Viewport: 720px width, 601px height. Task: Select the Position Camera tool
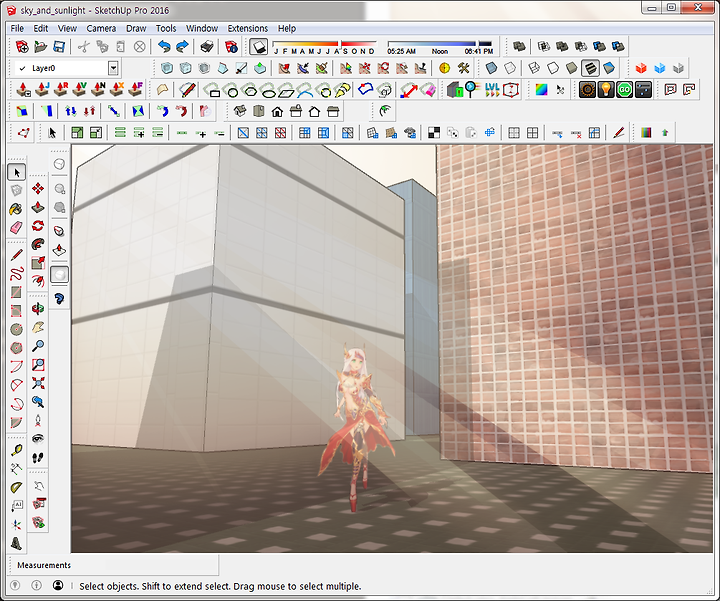point(38,421)
